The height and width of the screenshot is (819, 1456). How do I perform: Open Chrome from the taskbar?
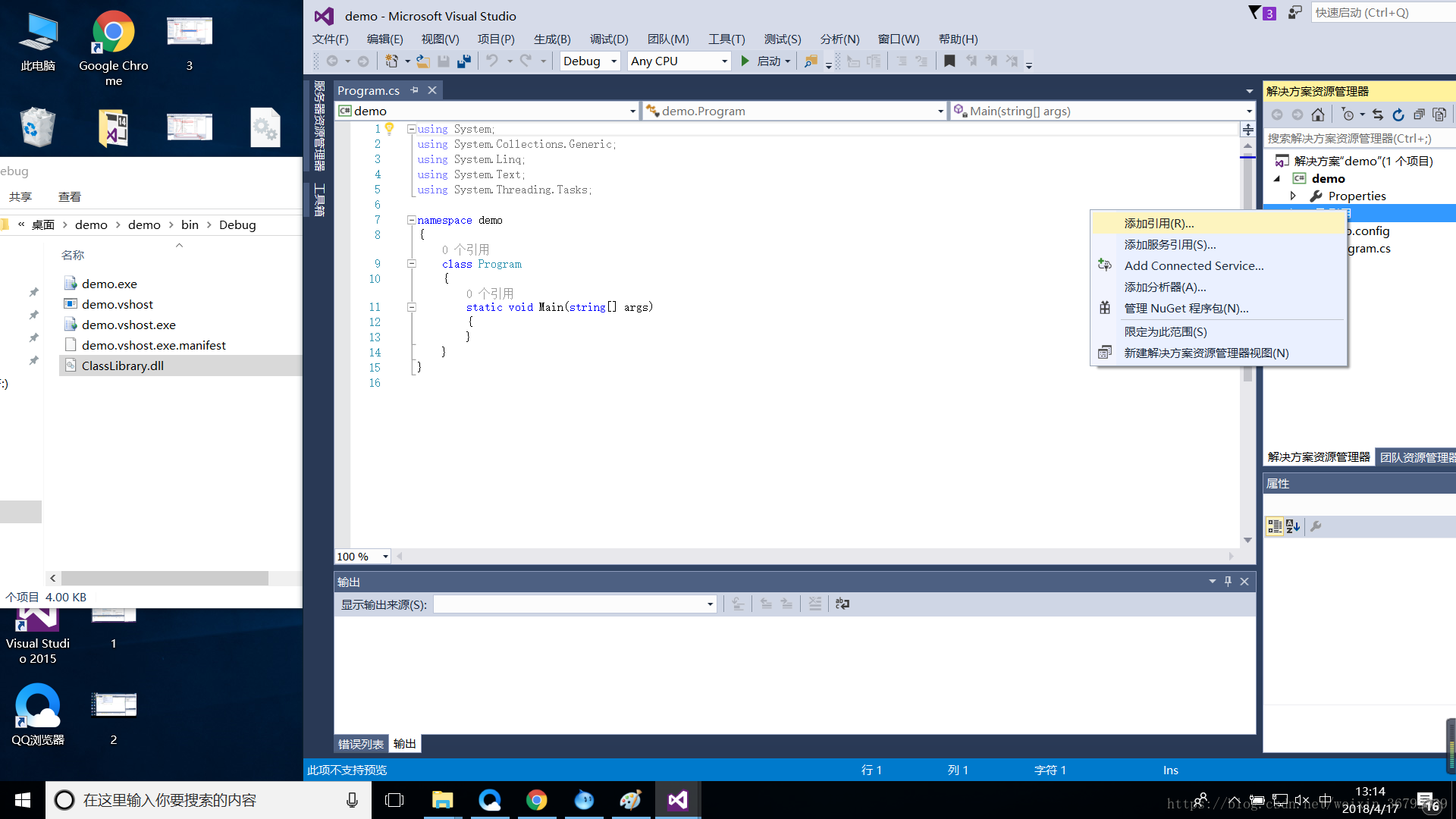coord(536,800)
